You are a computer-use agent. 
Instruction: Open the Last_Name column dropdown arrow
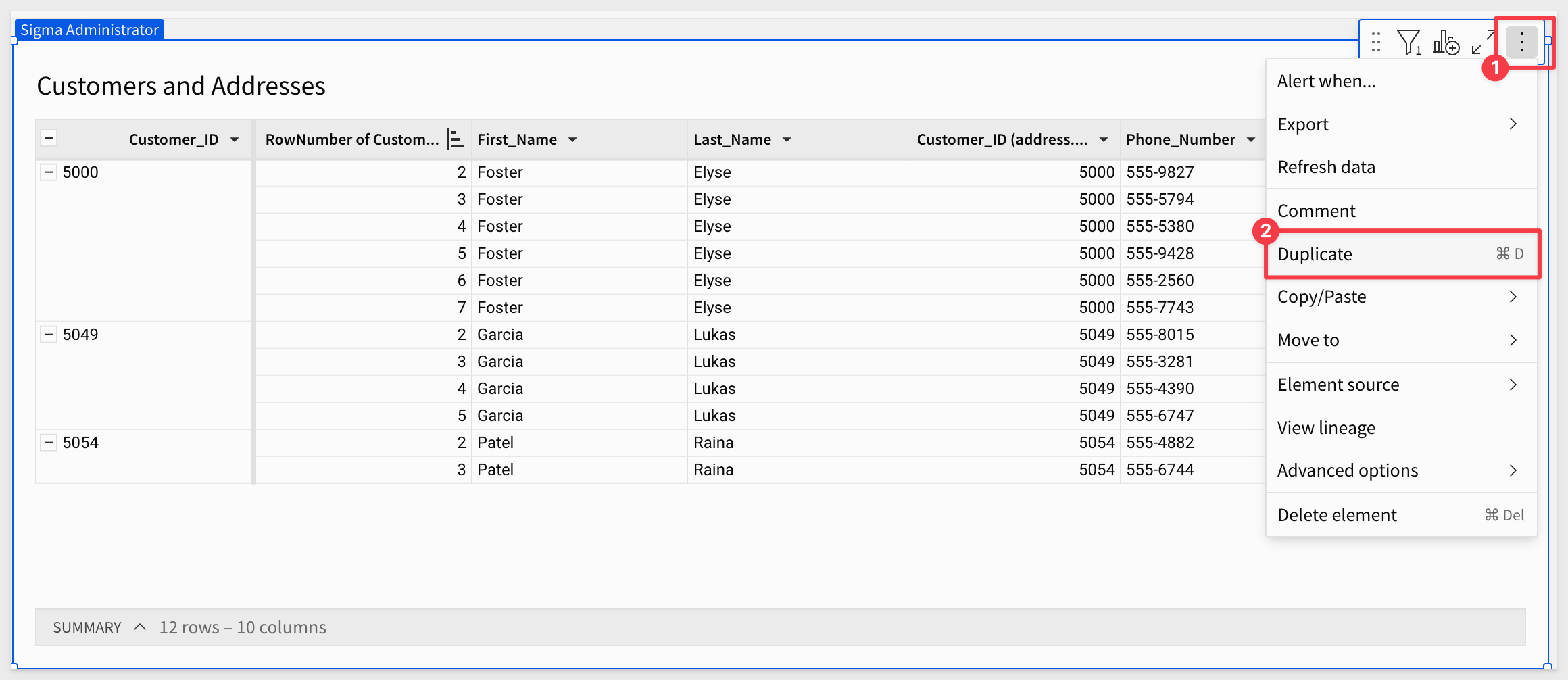click(787, 140)
